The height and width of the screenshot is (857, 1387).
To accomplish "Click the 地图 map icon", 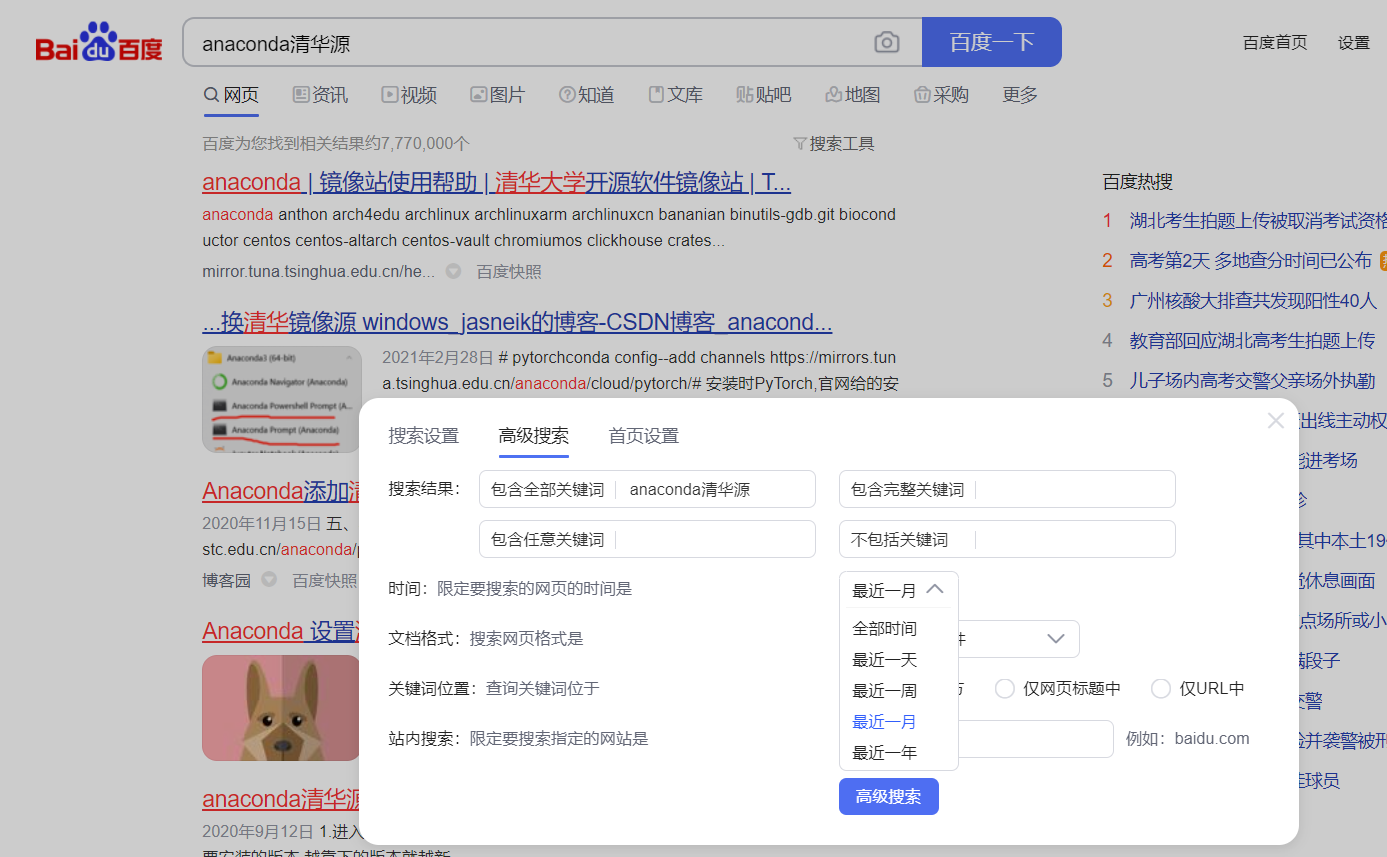I will 833,95.
